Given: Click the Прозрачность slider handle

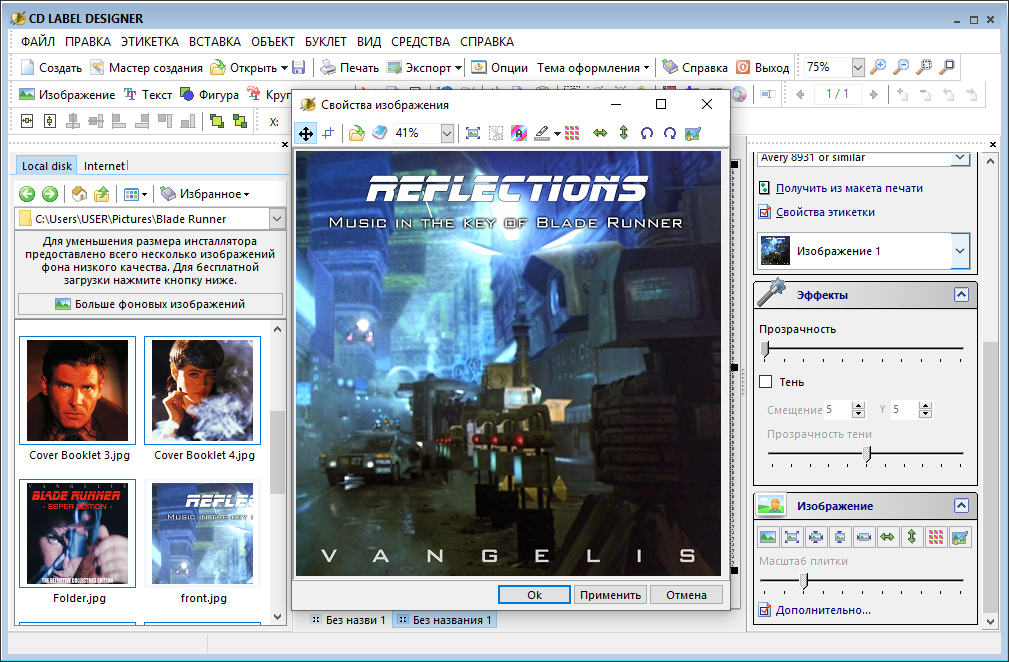Looking at the screenshot, I should click(x=765, y=348).
